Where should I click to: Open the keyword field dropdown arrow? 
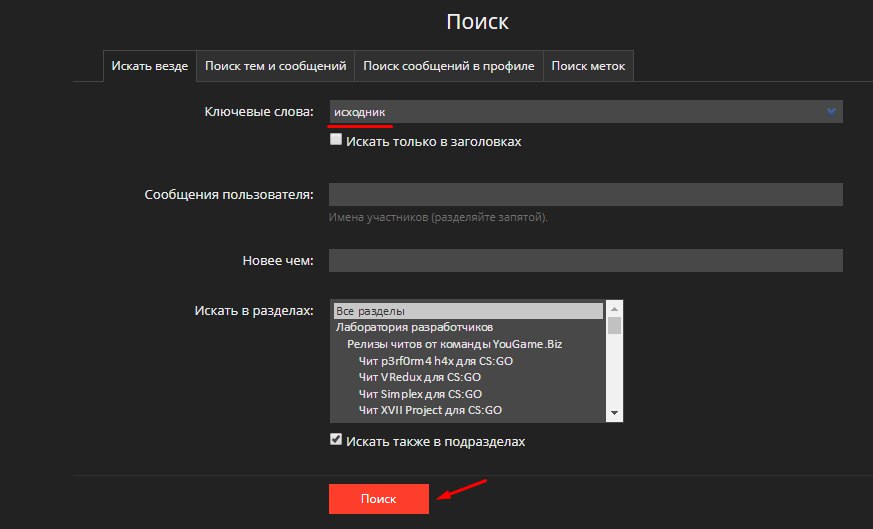[x=831, y=112]
